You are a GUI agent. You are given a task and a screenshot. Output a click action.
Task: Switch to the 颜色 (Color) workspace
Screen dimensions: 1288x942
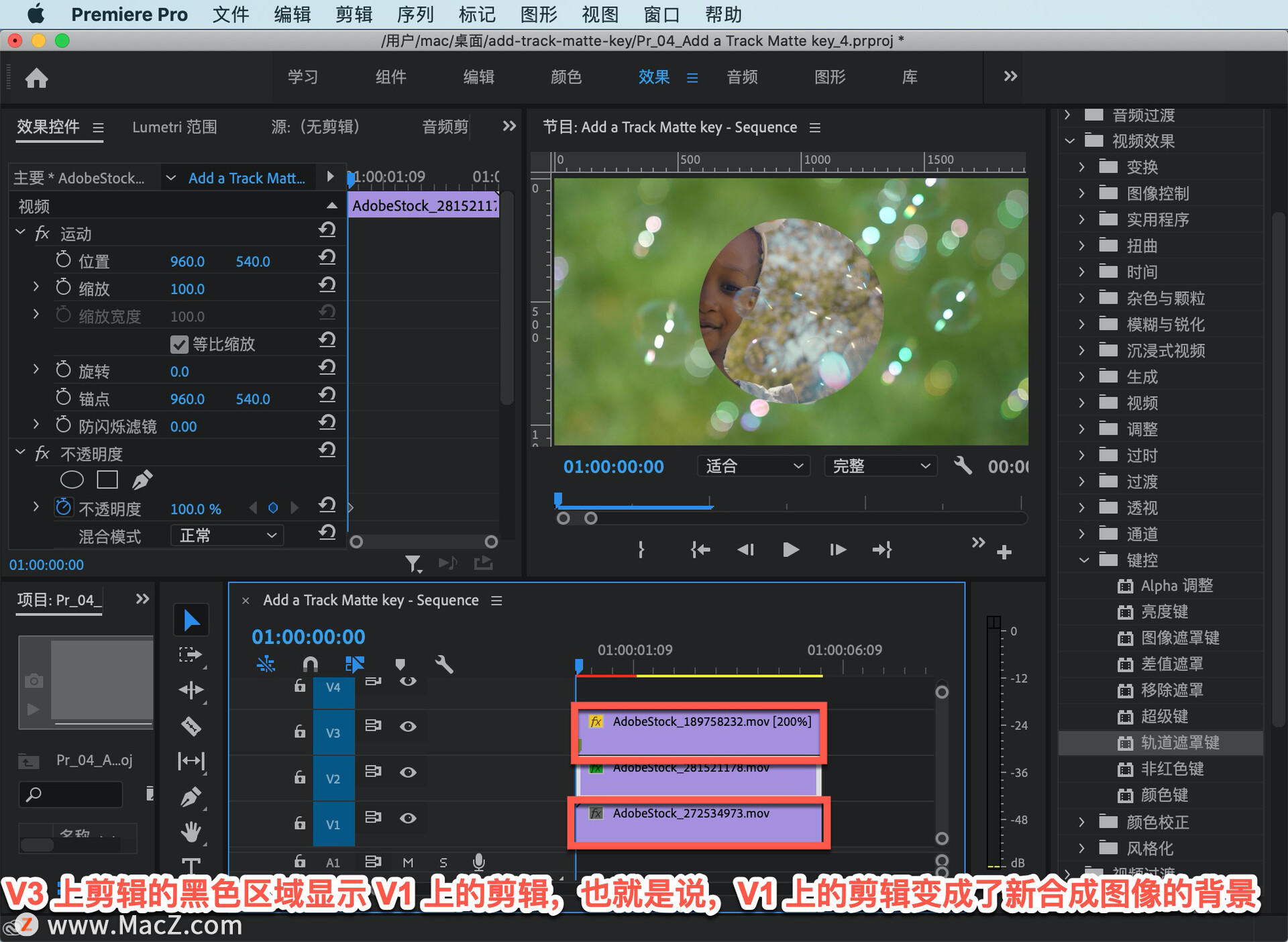pos(566,77)
